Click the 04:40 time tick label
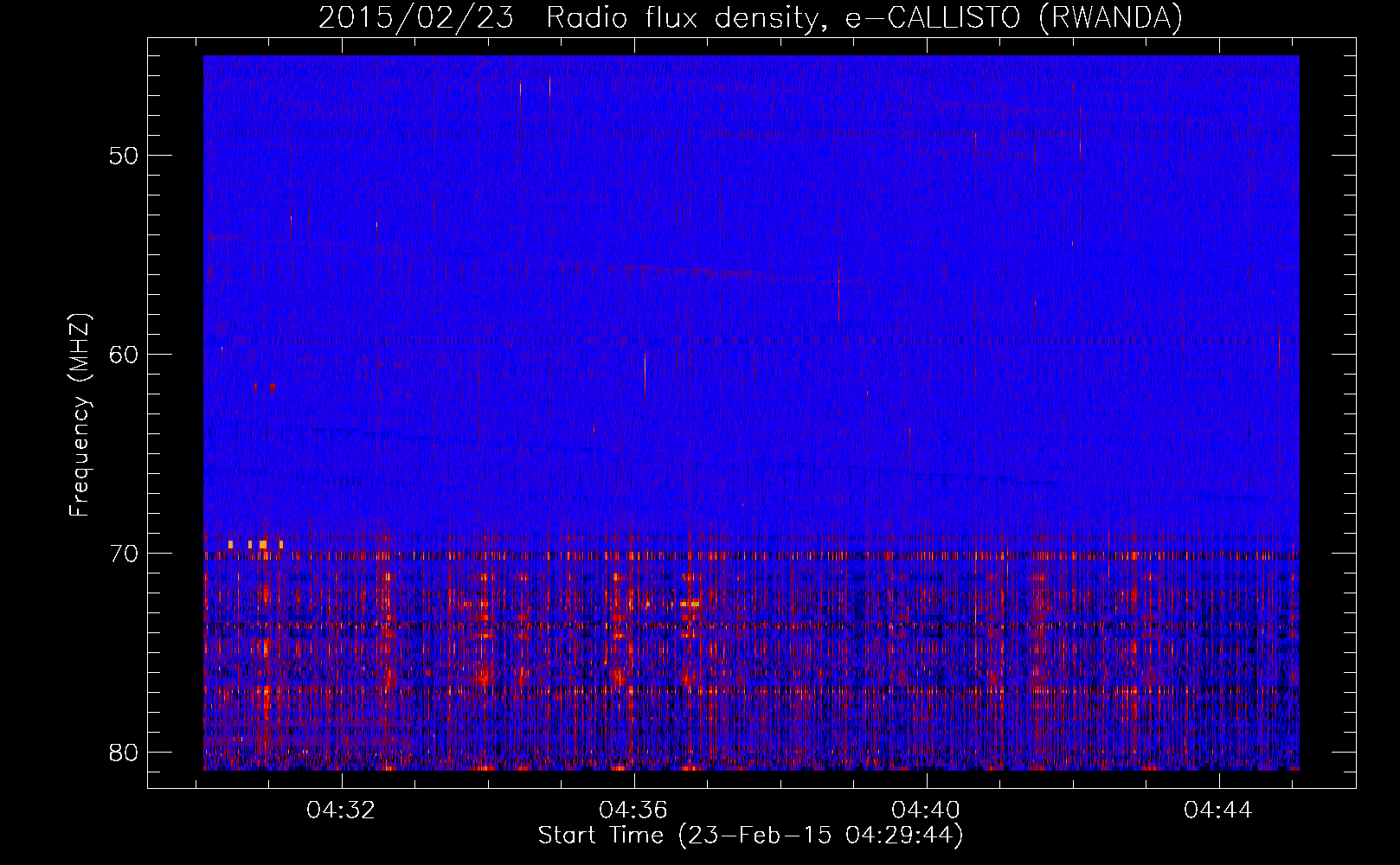 pyautogui.click(x=927, y=811)
